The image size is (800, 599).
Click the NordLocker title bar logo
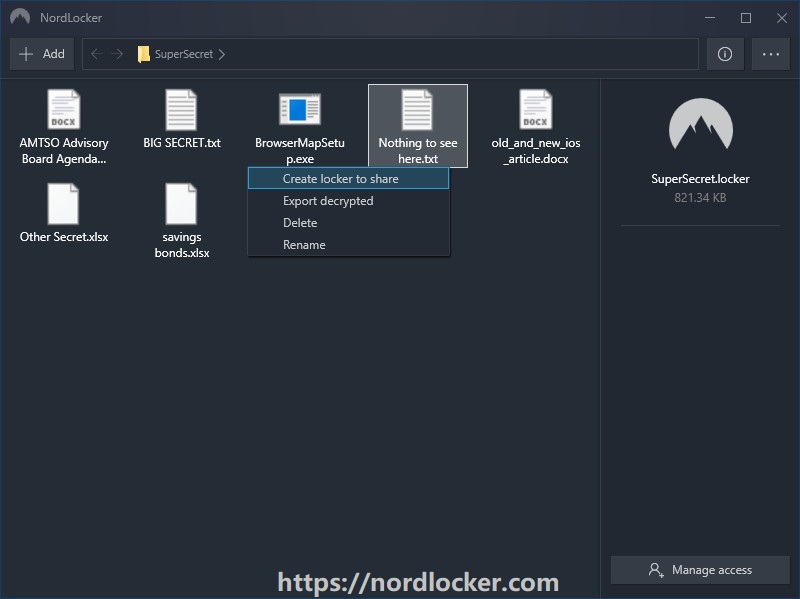20,17
